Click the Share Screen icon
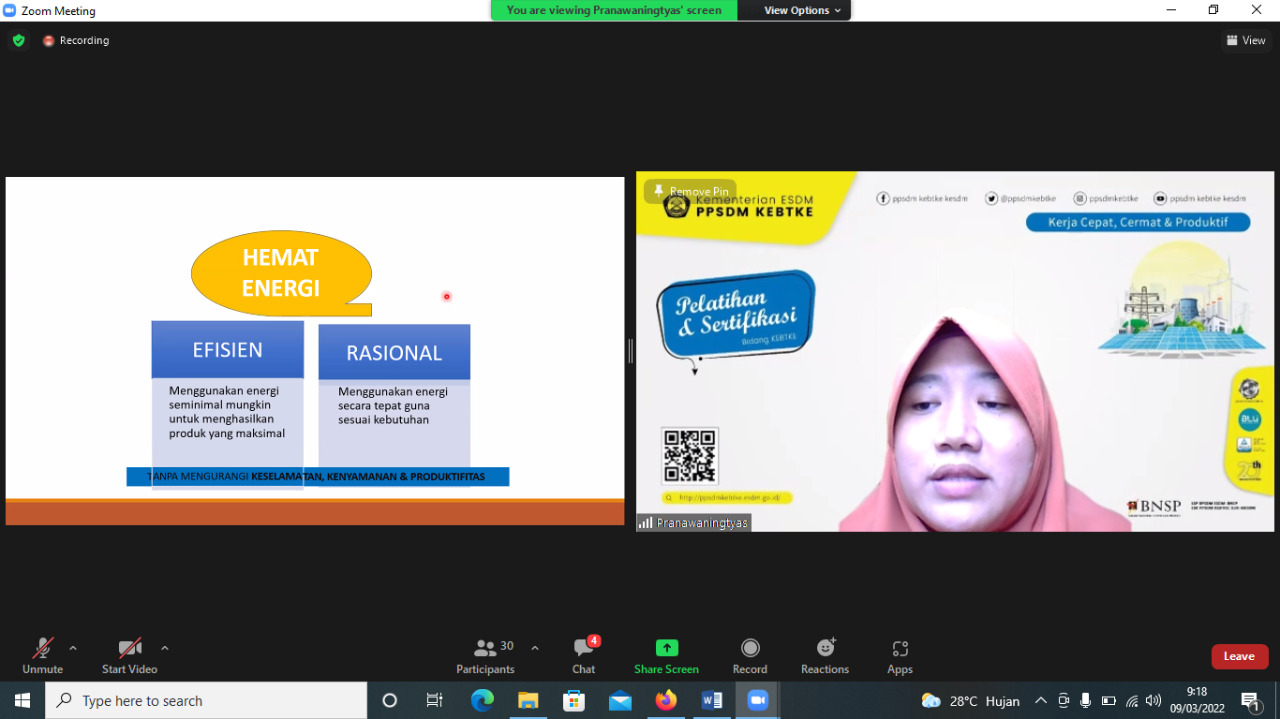The height and width of the screenshot is (719, 1280). pos(666,648)
